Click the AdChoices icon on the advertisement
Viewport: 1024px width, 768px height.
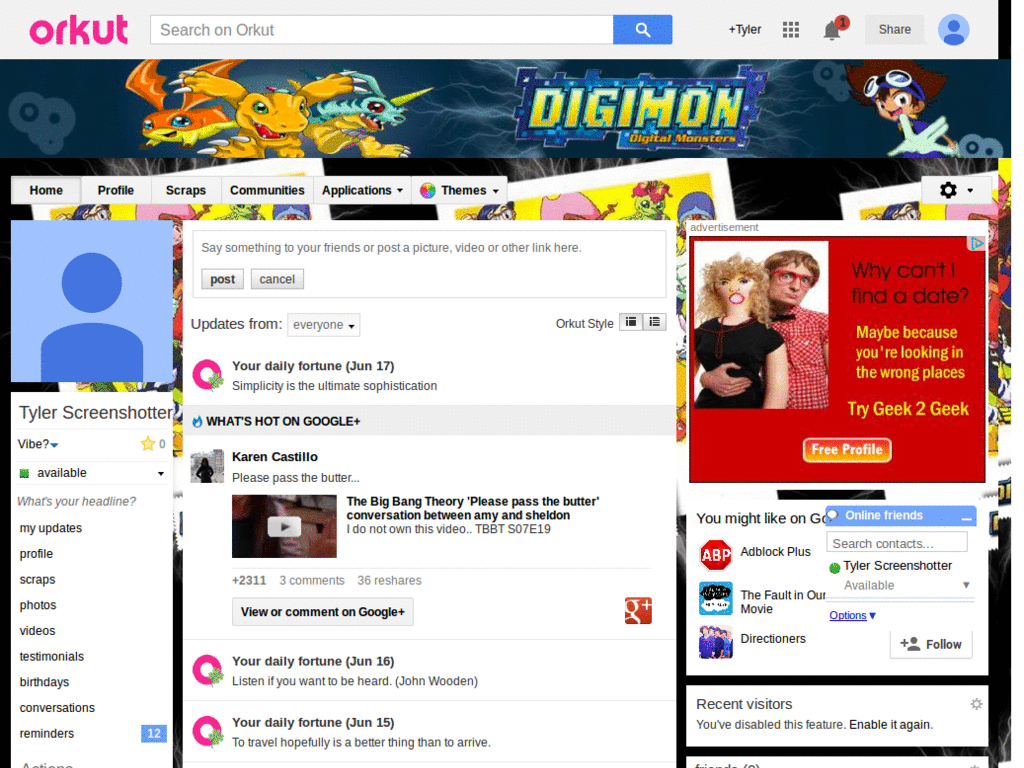[976, 244]
